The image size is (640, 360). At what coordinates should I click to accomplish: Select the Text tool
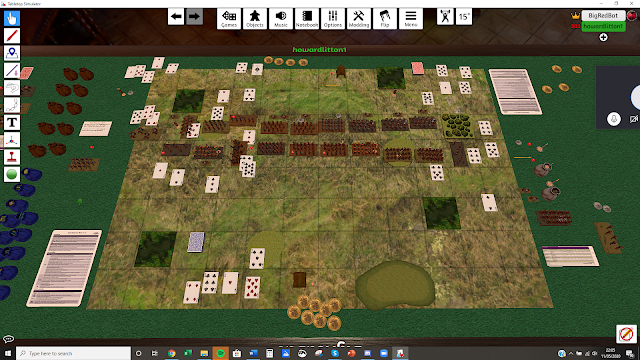pyautogui.click(x=12, y=122)
